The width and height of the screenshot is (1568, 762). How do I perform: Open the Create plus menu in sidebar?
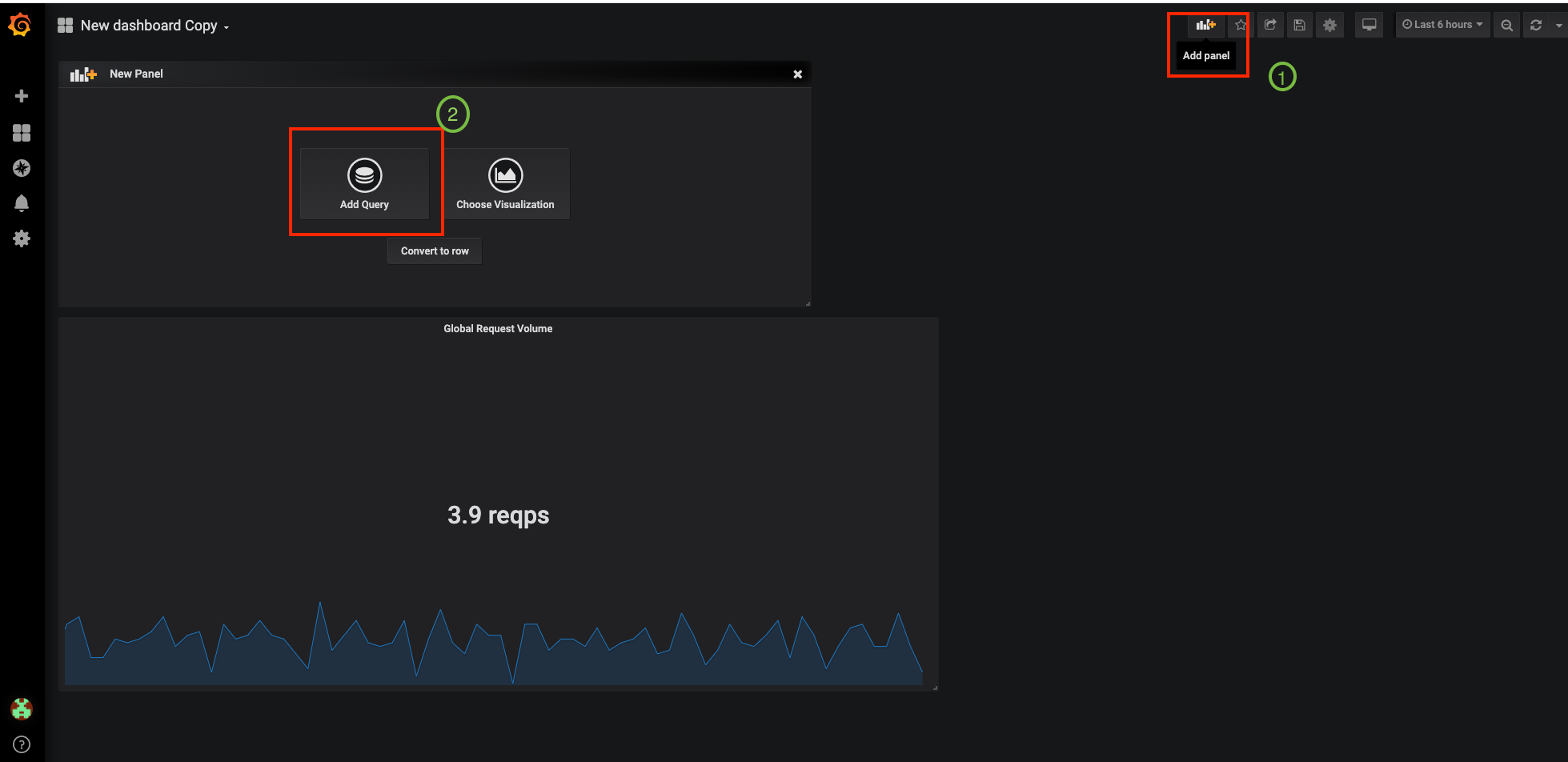(x=22, y=96)
